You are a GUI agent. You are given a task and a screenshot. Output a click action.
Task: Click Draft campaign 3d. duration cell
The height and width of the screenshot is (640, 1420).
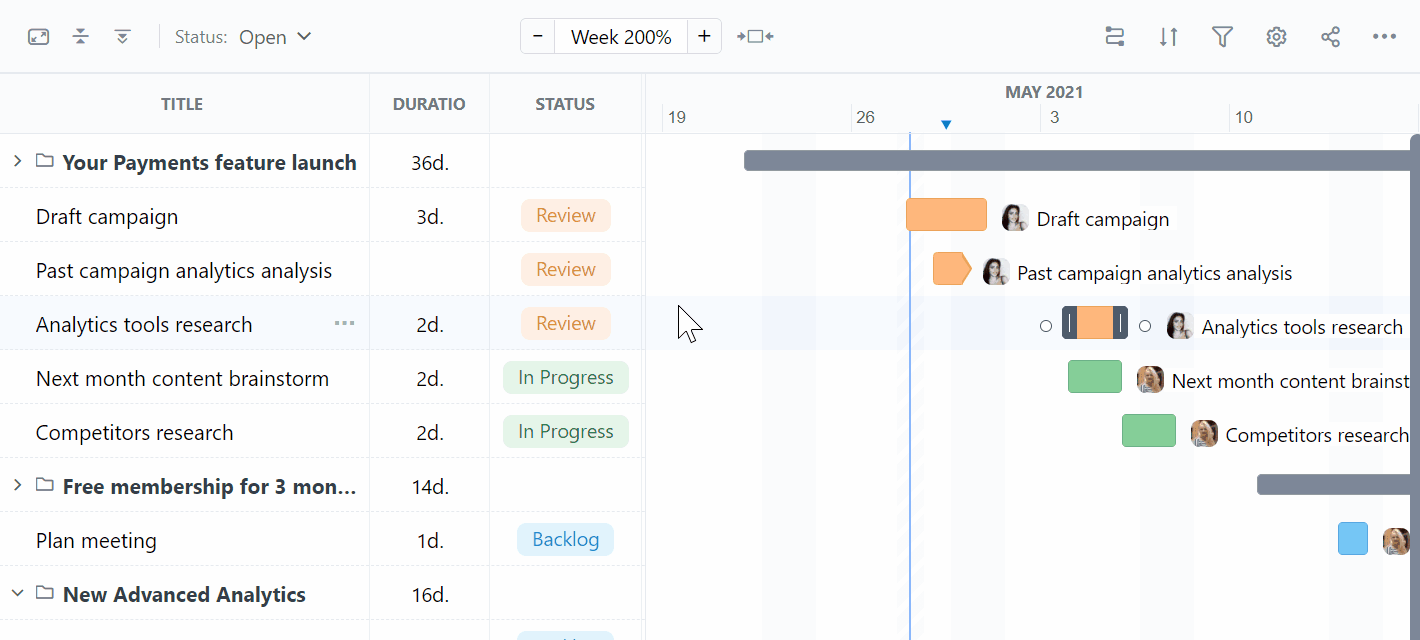tap(430, 217)
